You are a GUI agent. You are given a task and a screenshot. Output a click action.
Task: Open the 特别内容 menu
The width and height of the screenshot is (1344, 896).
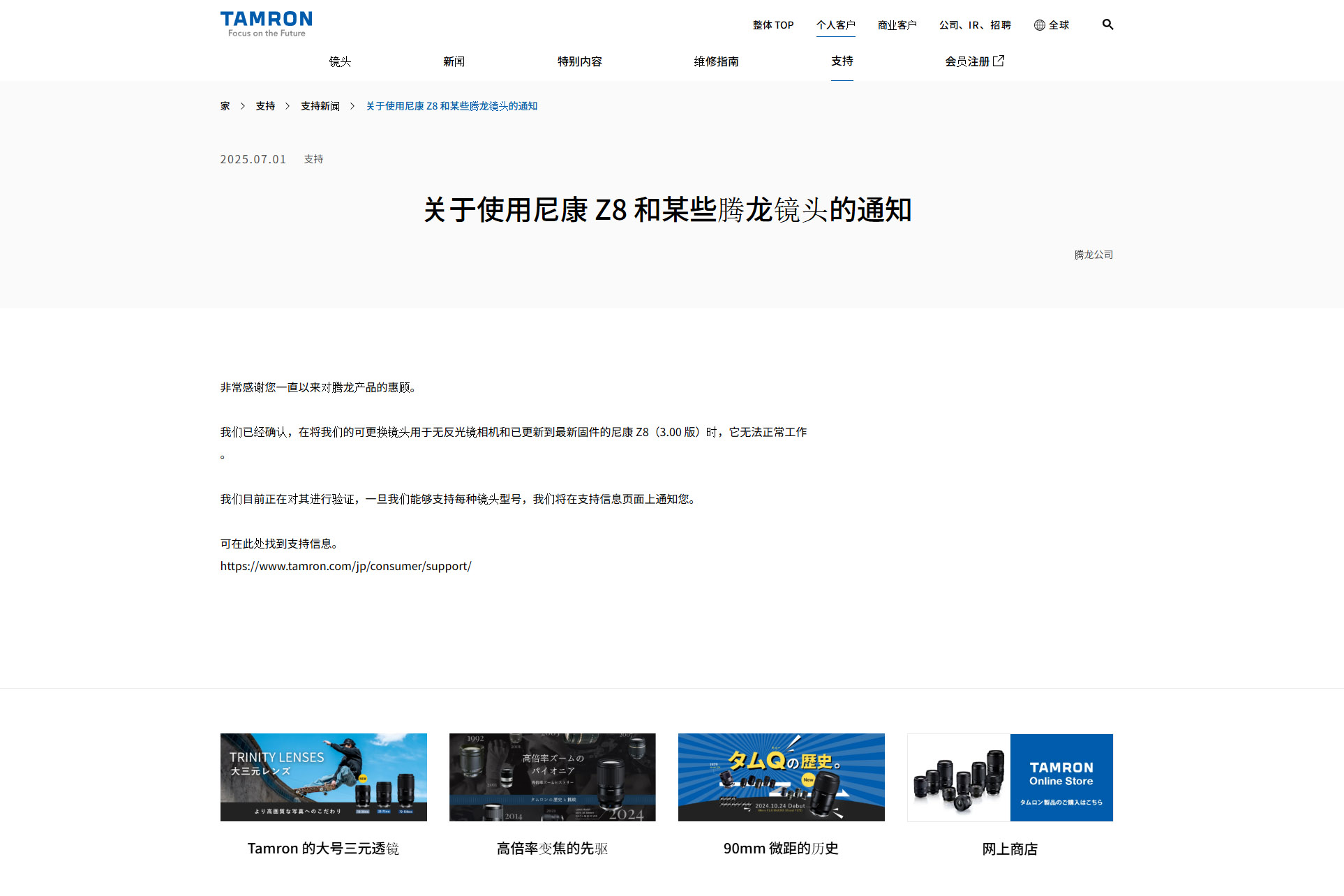579,61
